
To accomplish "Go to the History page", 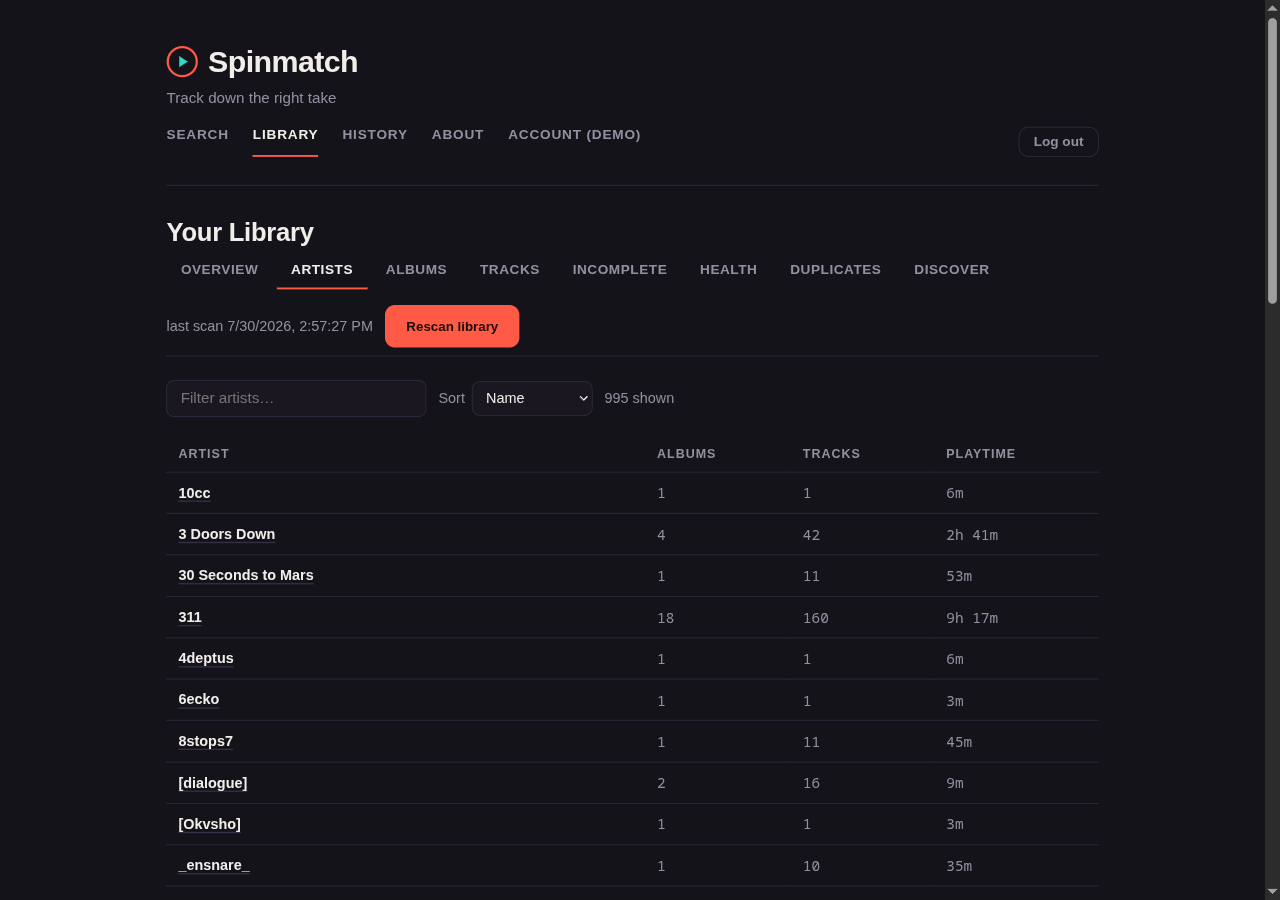I will coord(375,134).
